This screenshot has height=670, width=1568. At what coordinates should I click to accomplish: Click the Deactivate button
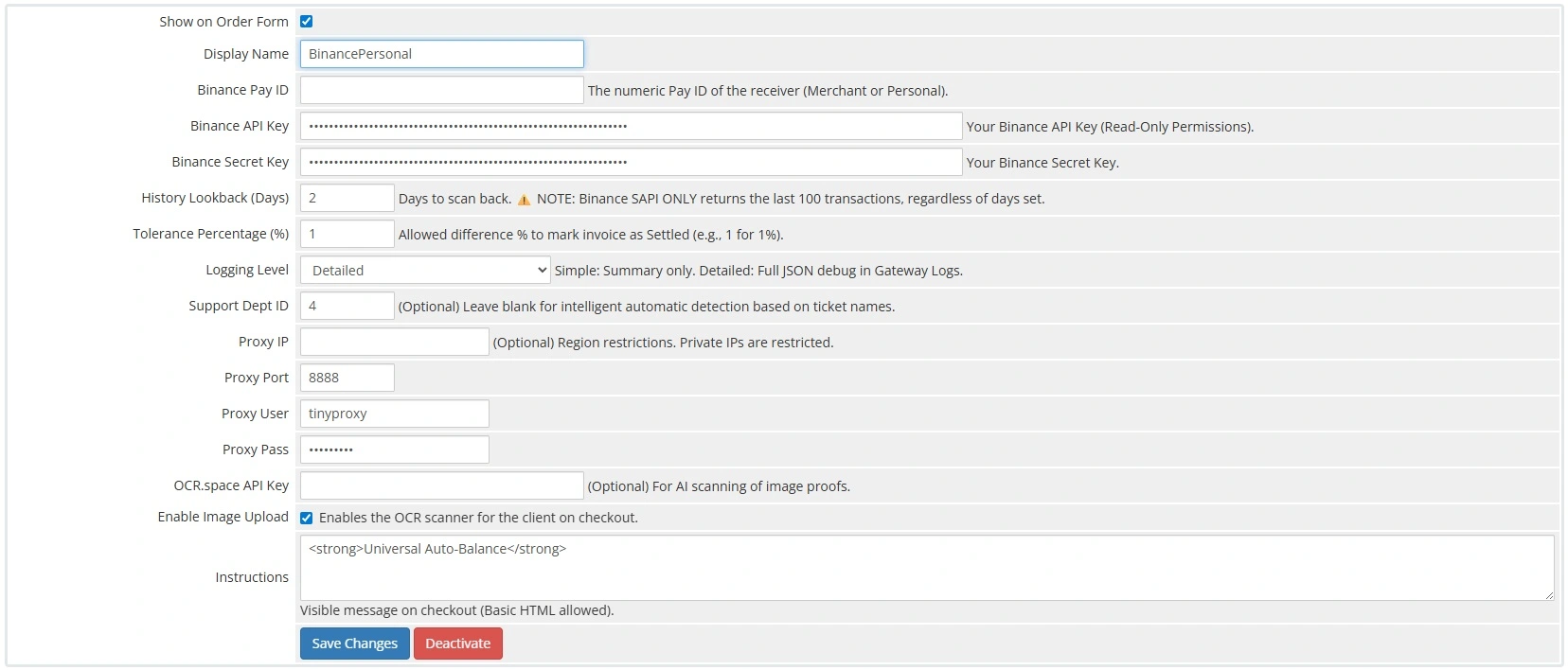pos(458,643)
